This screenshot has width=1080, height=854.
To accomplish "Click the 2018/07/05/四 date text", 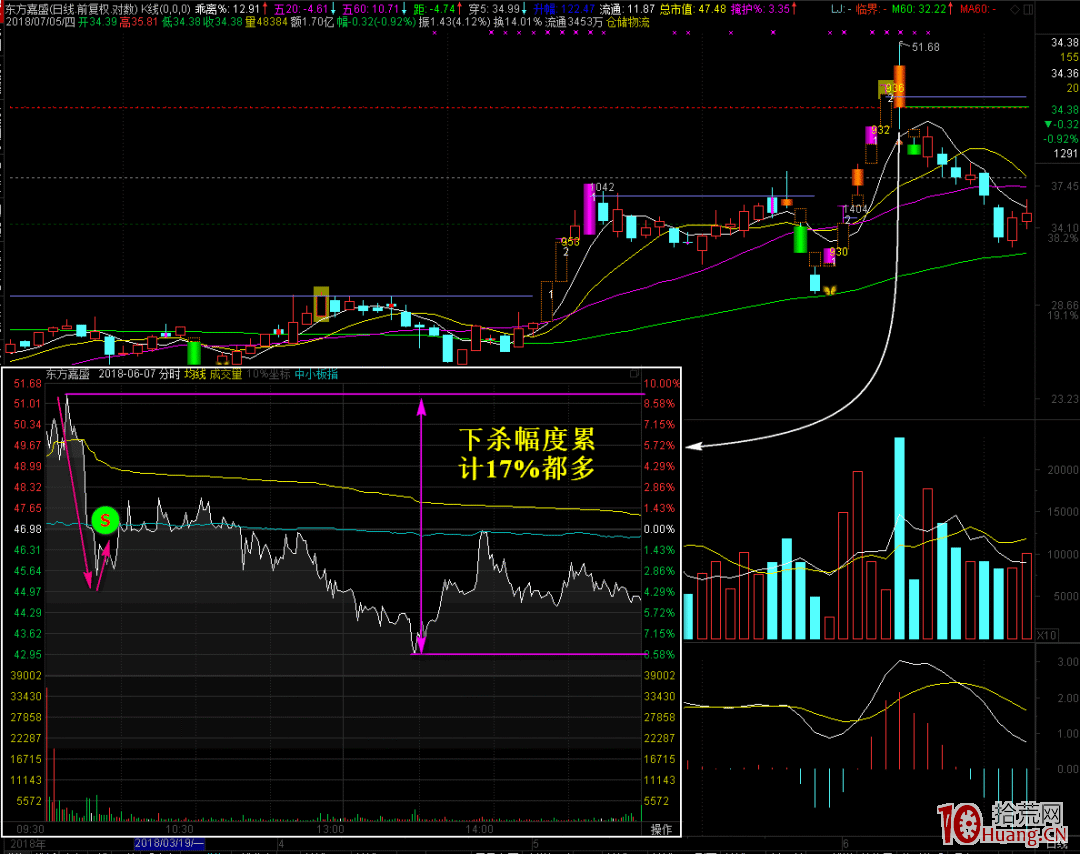I will pos(41,22).
